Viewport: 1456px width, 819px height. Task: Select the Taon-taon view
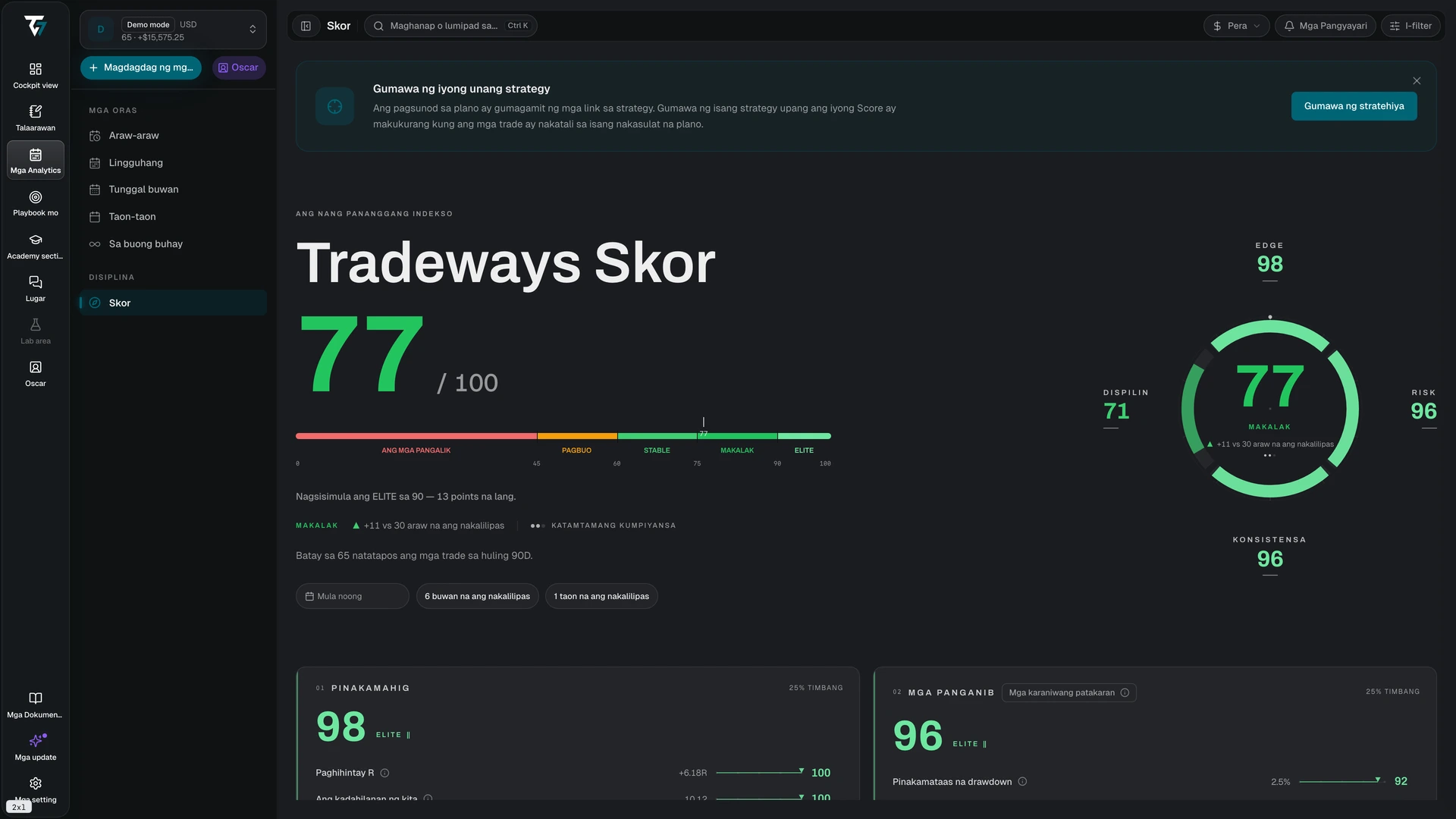point(173,217)
